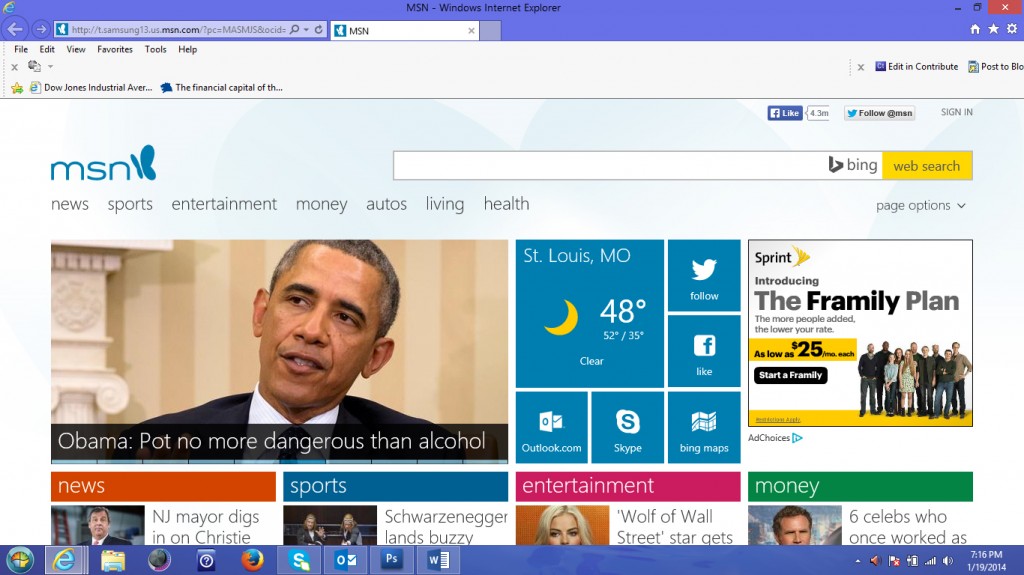
Task: Open the St. Louis weather tile
Action: click(590, 314)
